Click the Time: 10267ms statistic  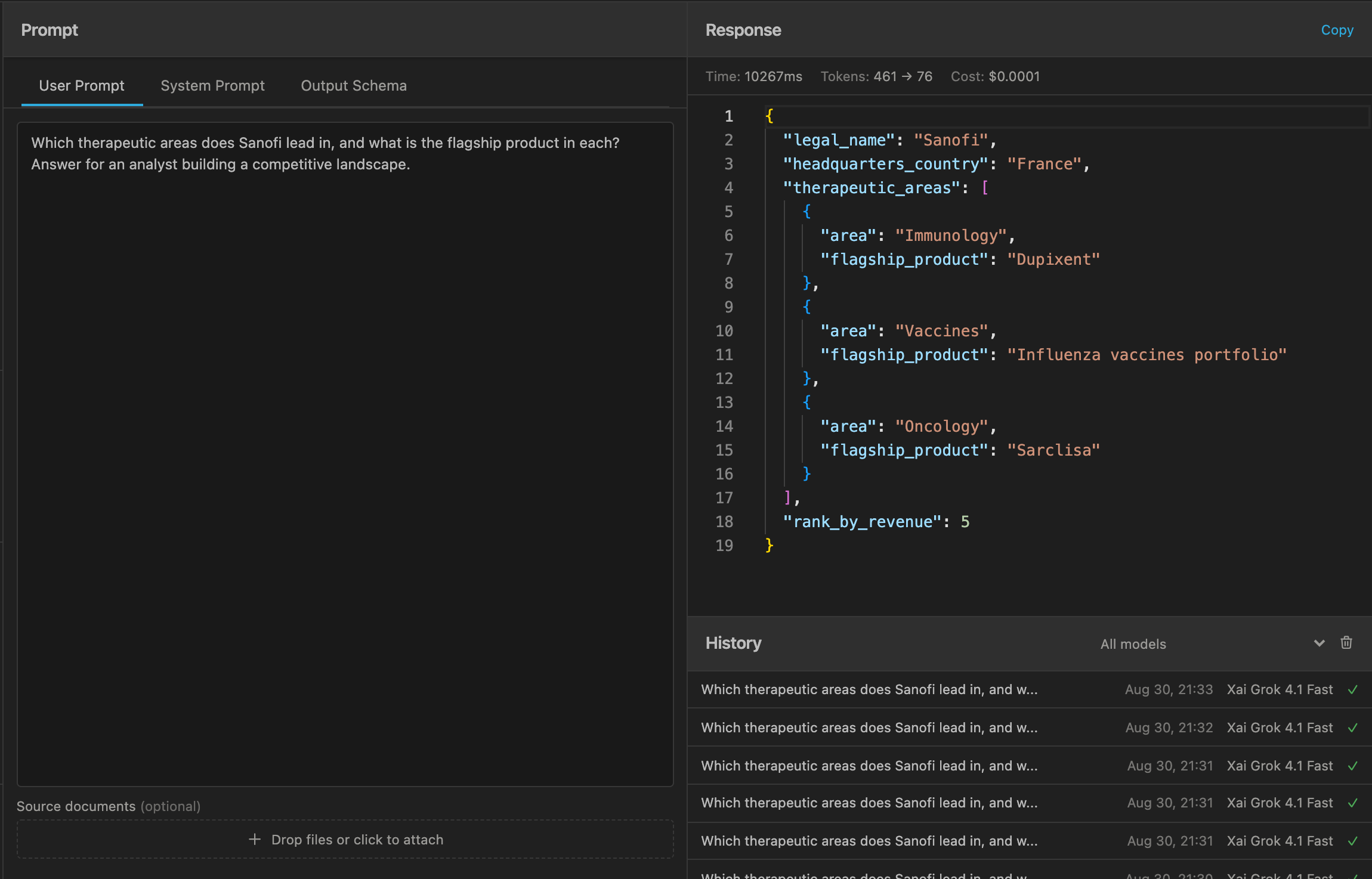click(754, 76)
